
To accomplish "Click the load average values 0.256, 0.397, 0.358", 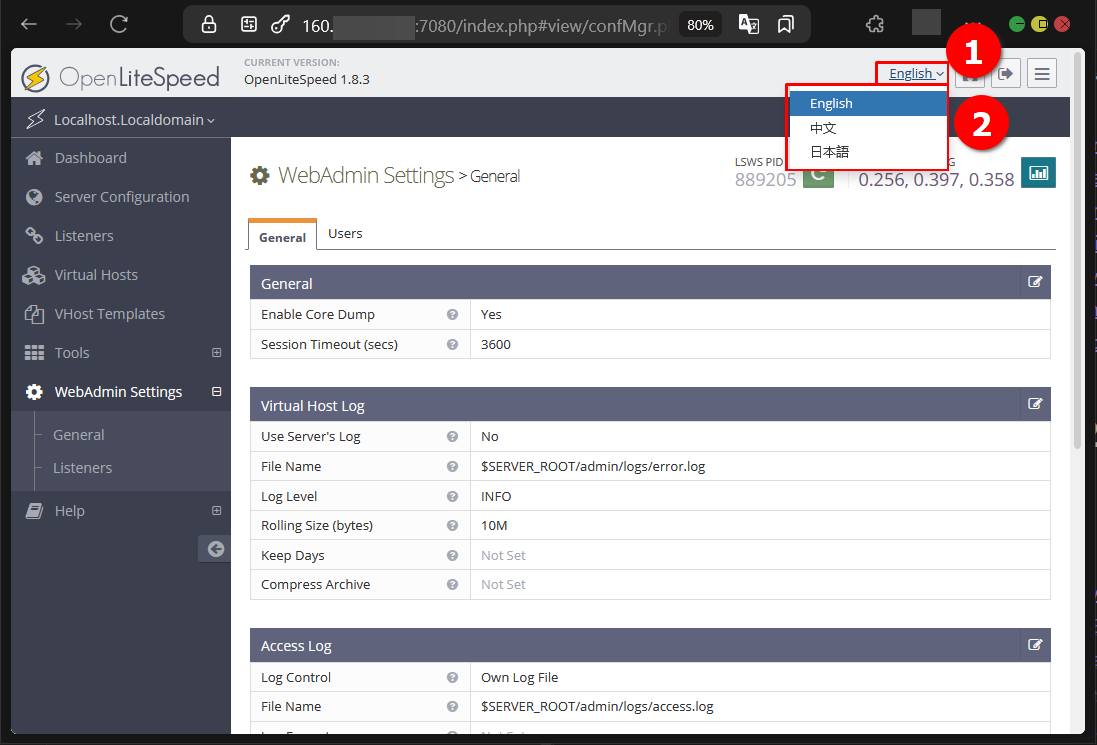I will click(x=936, y=180).
